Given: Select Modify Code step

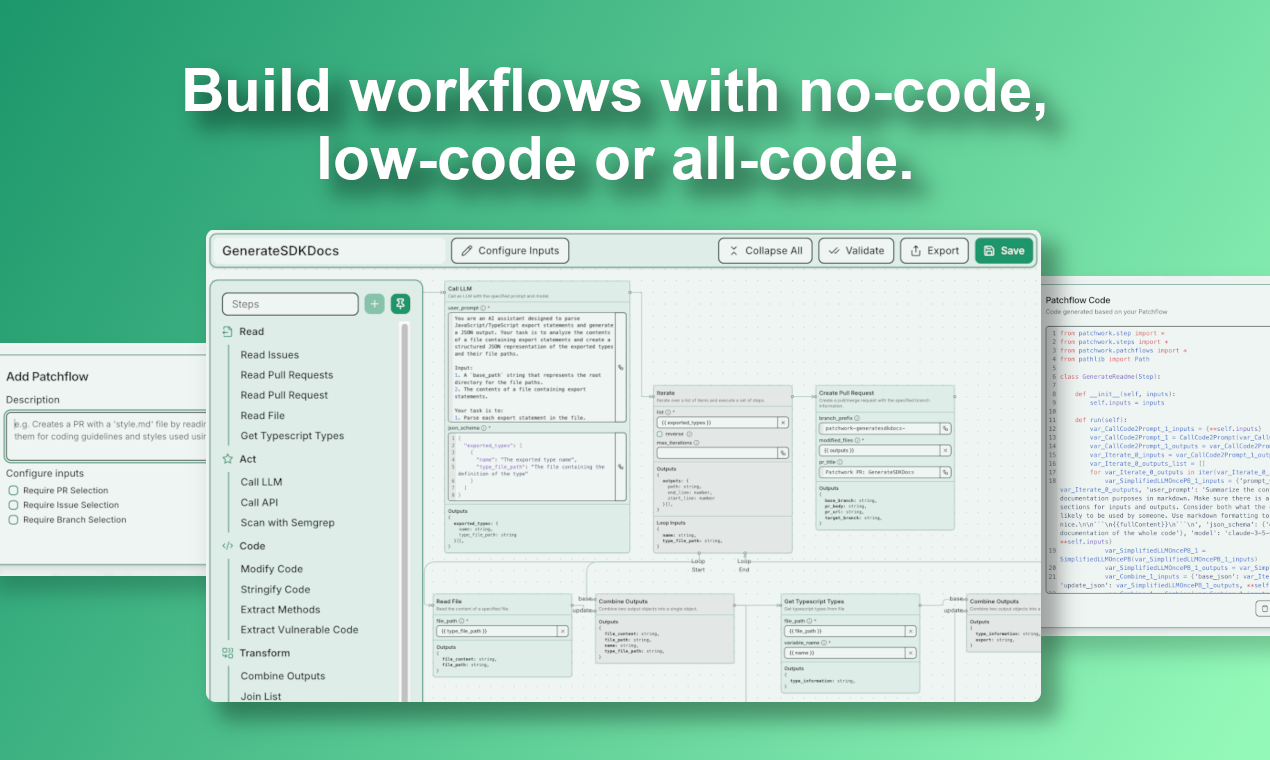Looking at the screenshot, I should [272, 569].
